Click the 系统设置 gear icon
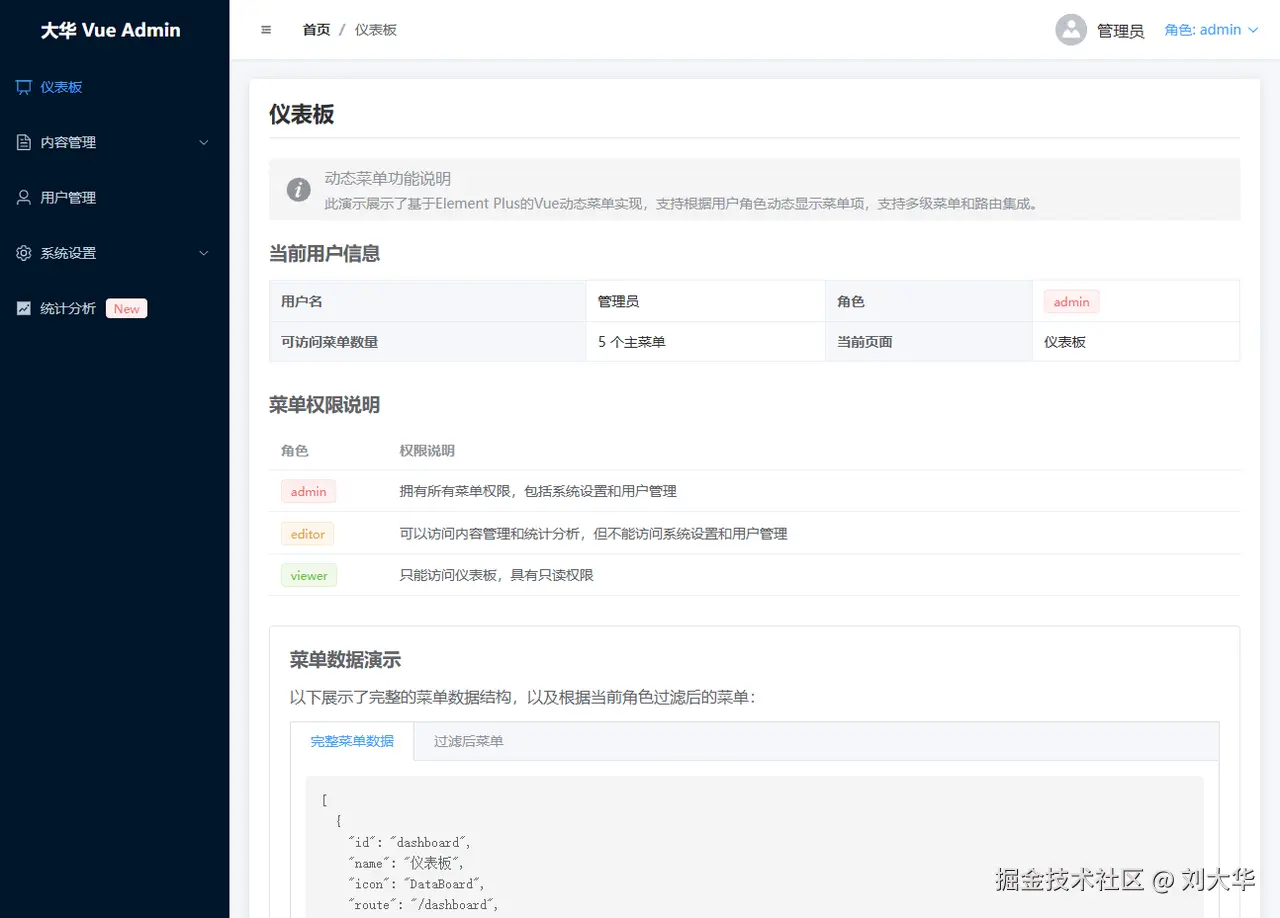Viewport: 1280px width, 918px height. pos(23,253)
